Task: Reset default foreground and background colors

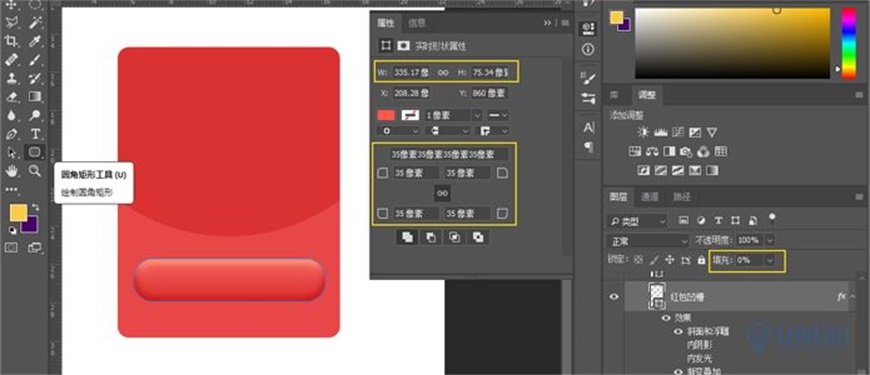Action: tap(12, 230)
